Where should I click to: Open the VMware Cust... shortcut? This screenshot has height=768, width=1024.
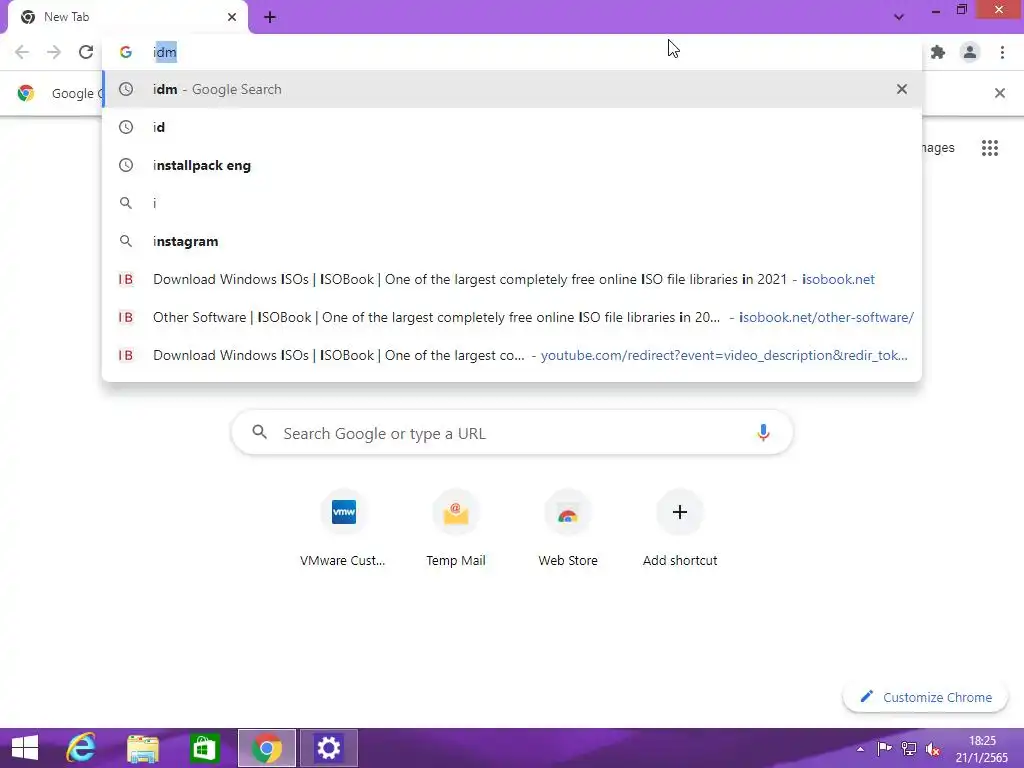click(343, 529)
